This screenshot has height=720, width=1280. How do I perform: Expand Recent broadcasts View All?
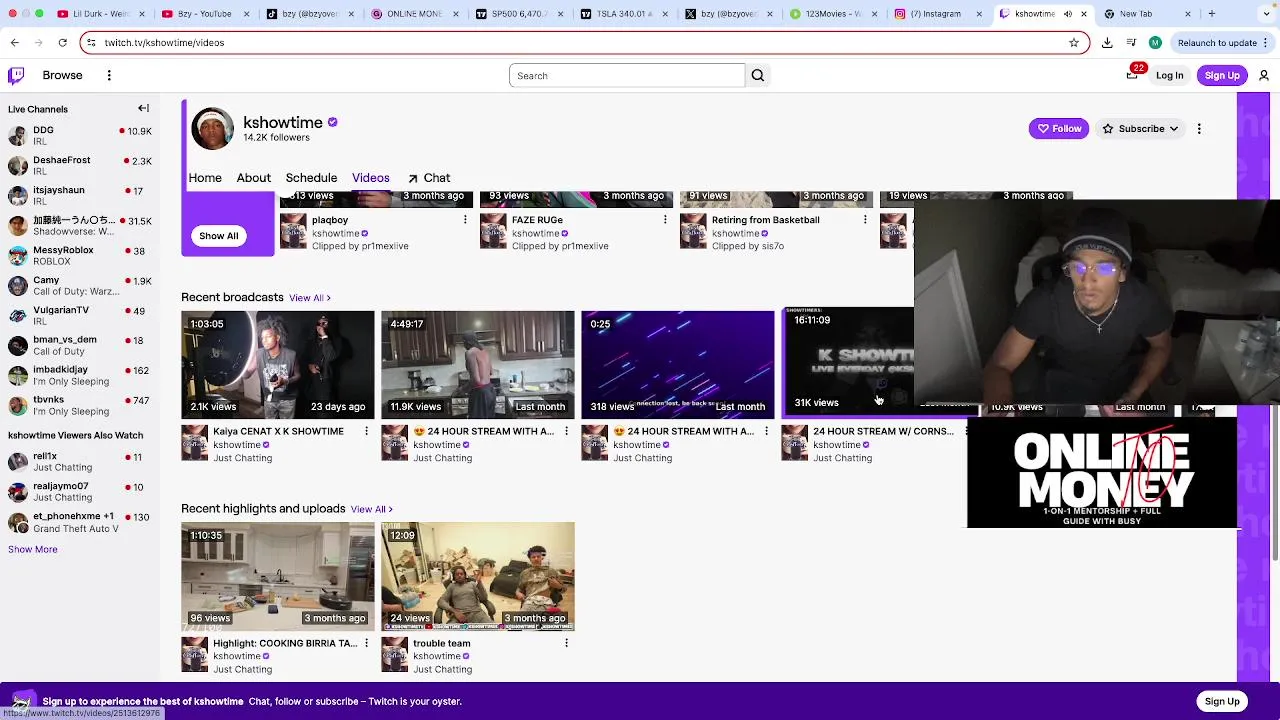click(x=310, y=298)
